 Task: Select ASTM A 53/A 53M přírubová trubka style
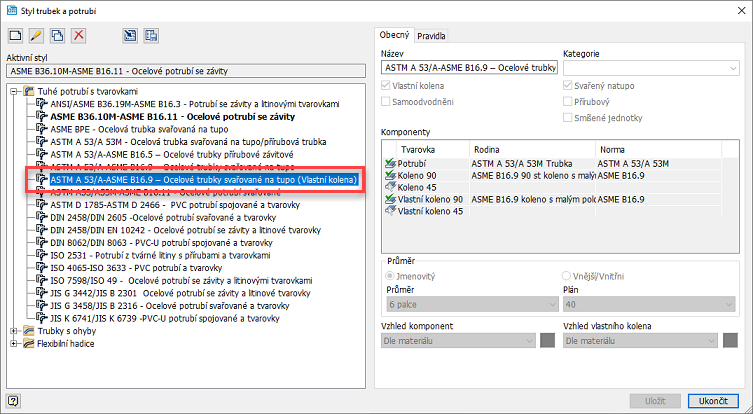(188, 142)
